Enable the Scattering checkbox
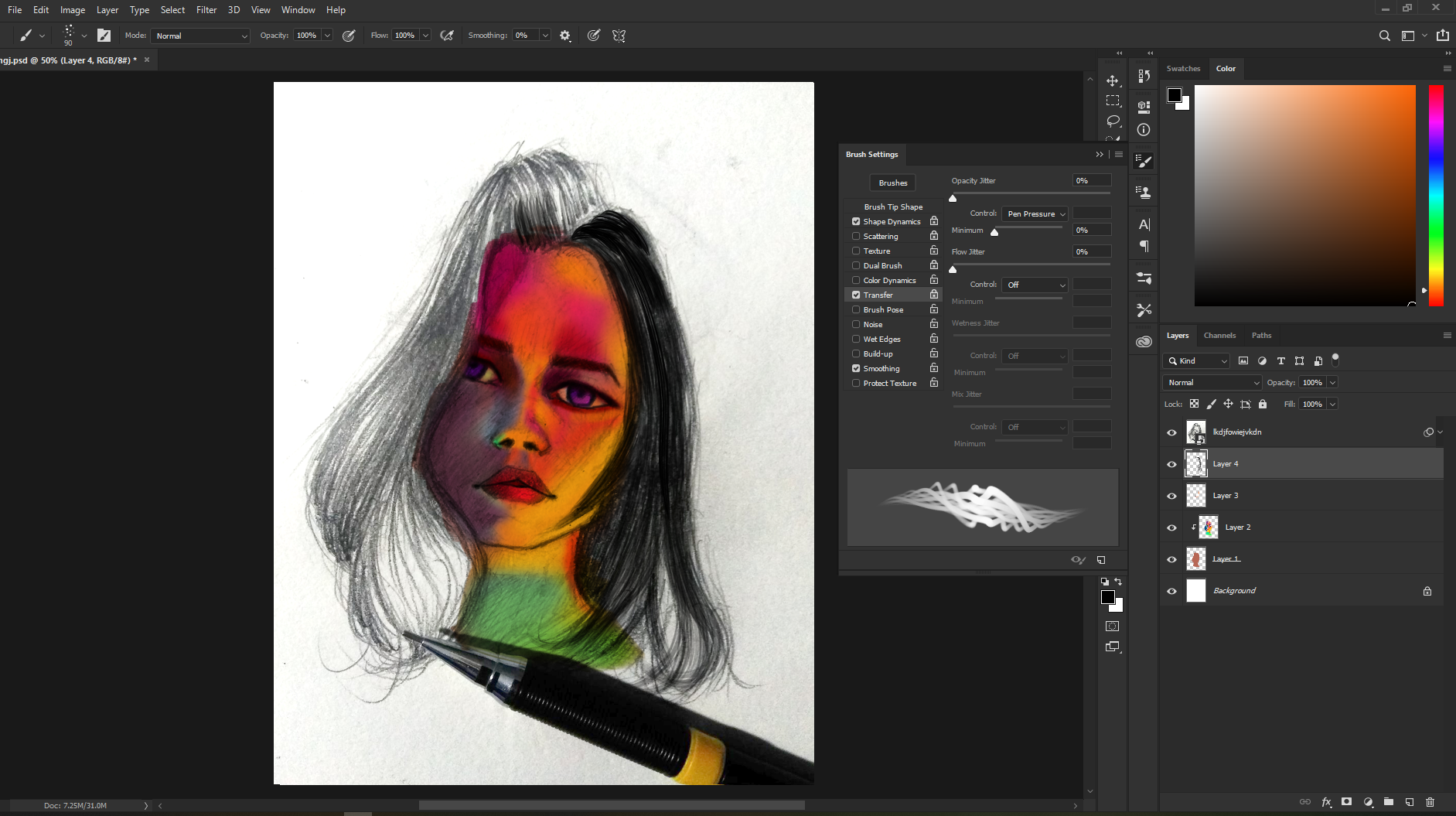 point(856,236)
